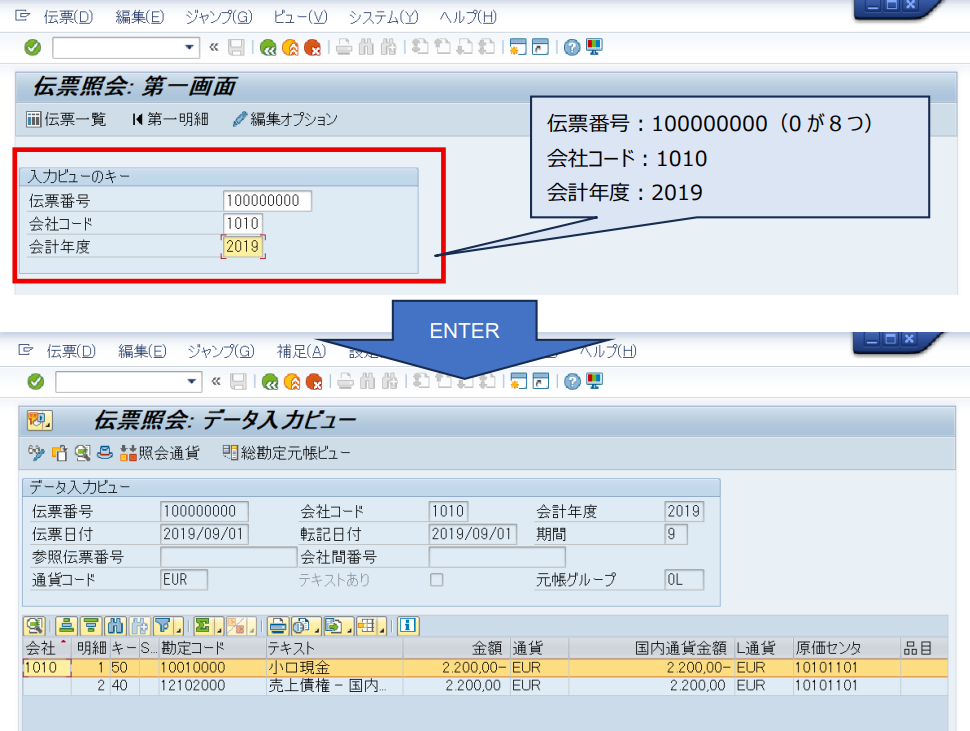The image size is (970, 731).
Task: Open the command field dropdown in upper window
Action: 189,47
